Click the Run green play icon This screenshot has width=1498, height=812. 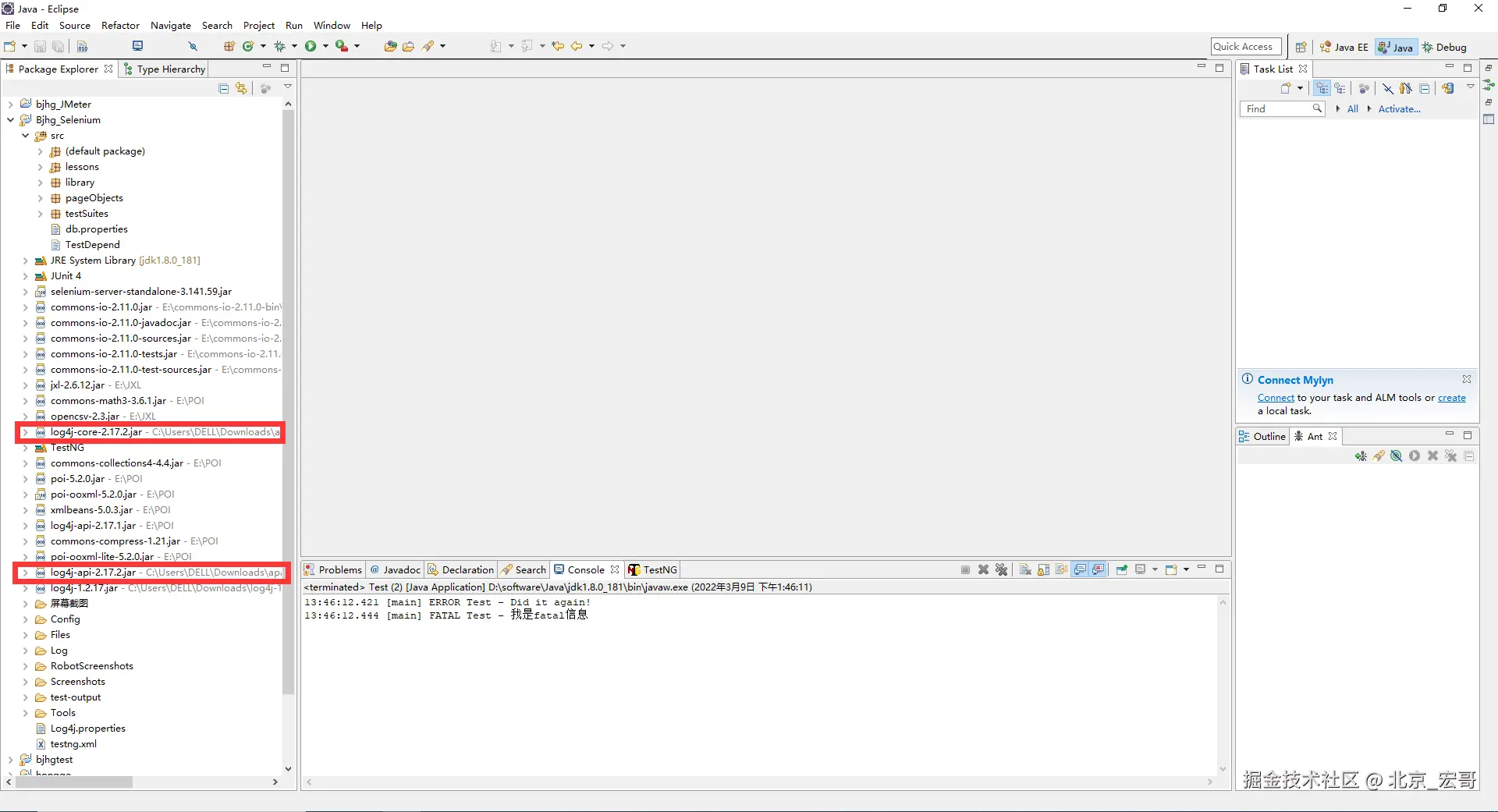coord(311,47)
